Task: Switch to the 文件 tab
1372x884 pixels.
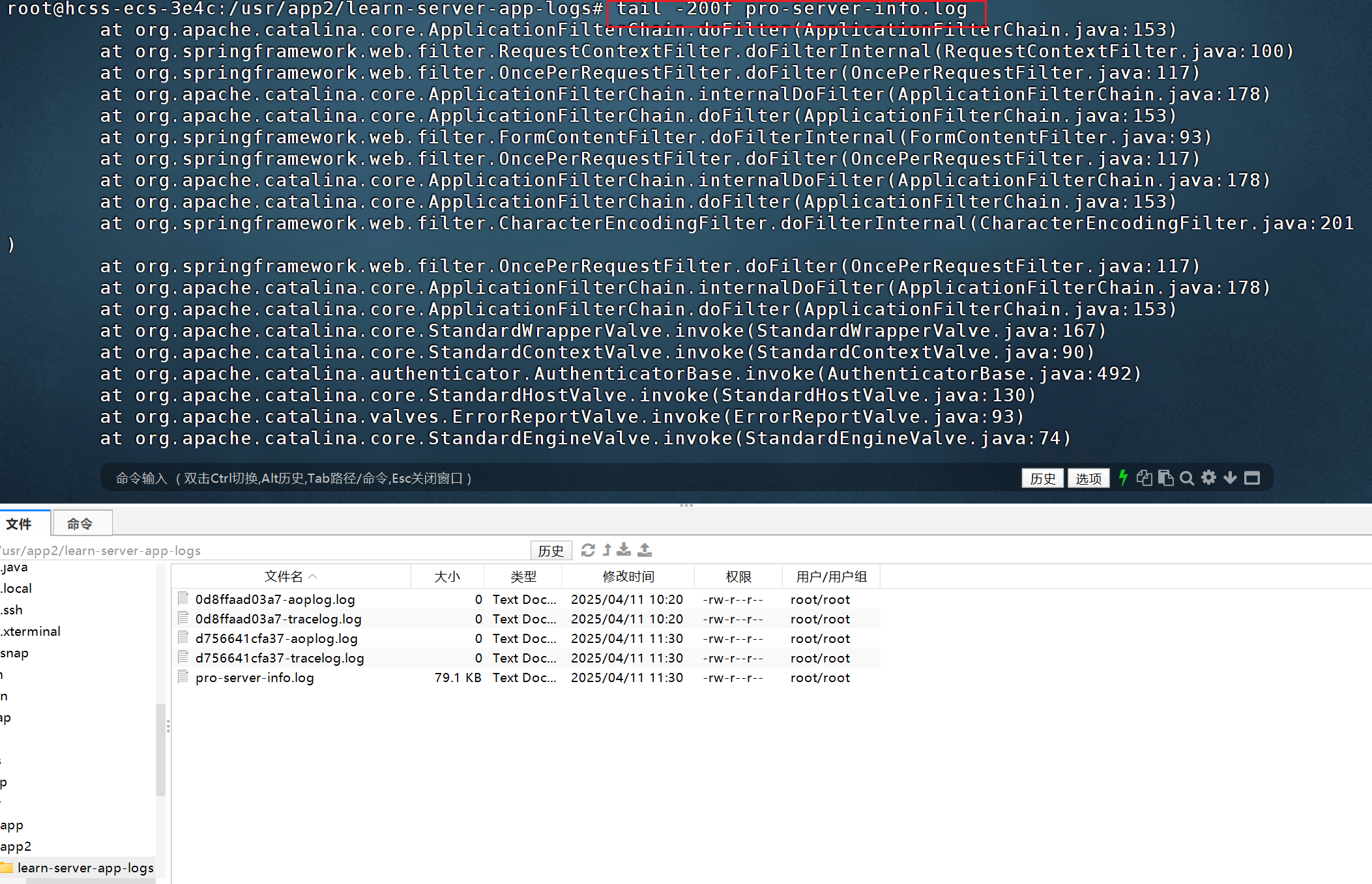Action: click(20, 524)
